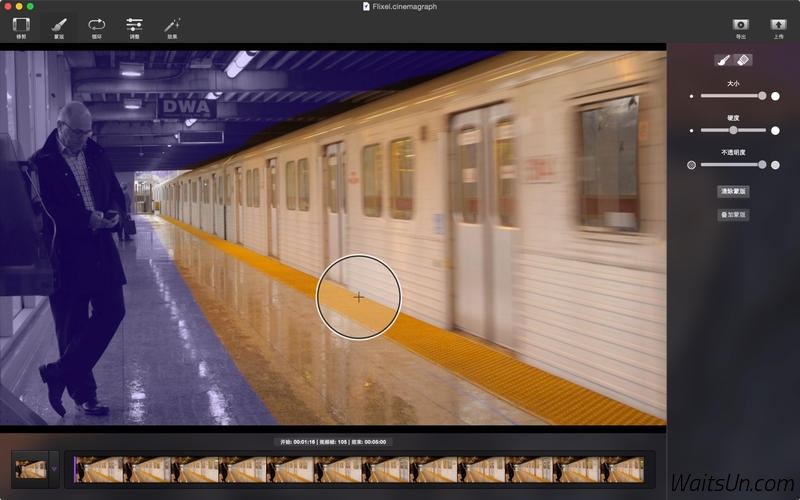Select the Trim (修剪) tool

[21, 28]
